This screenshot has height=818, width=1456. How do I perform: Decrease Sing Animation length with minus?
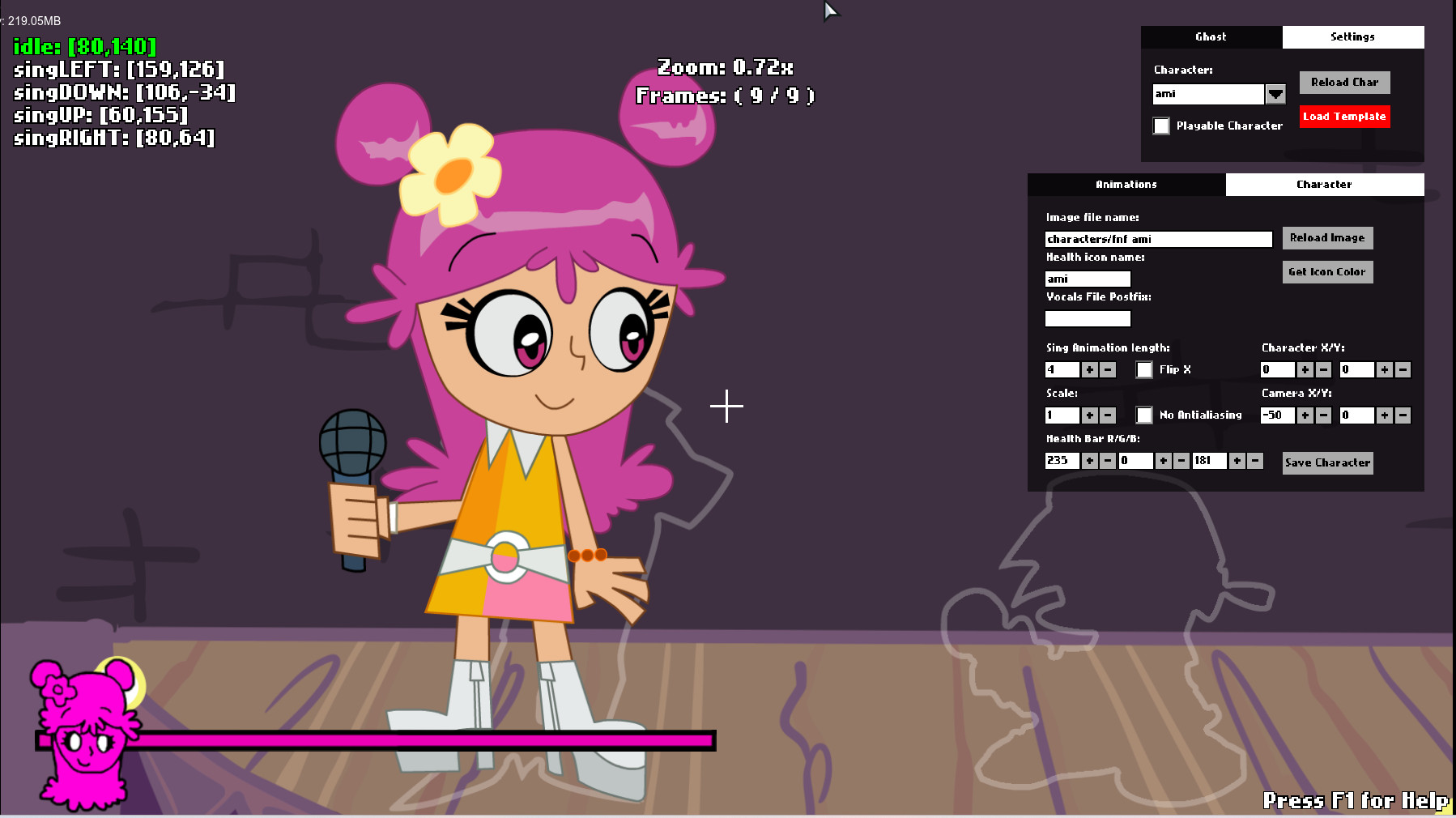coord(1108,370)
